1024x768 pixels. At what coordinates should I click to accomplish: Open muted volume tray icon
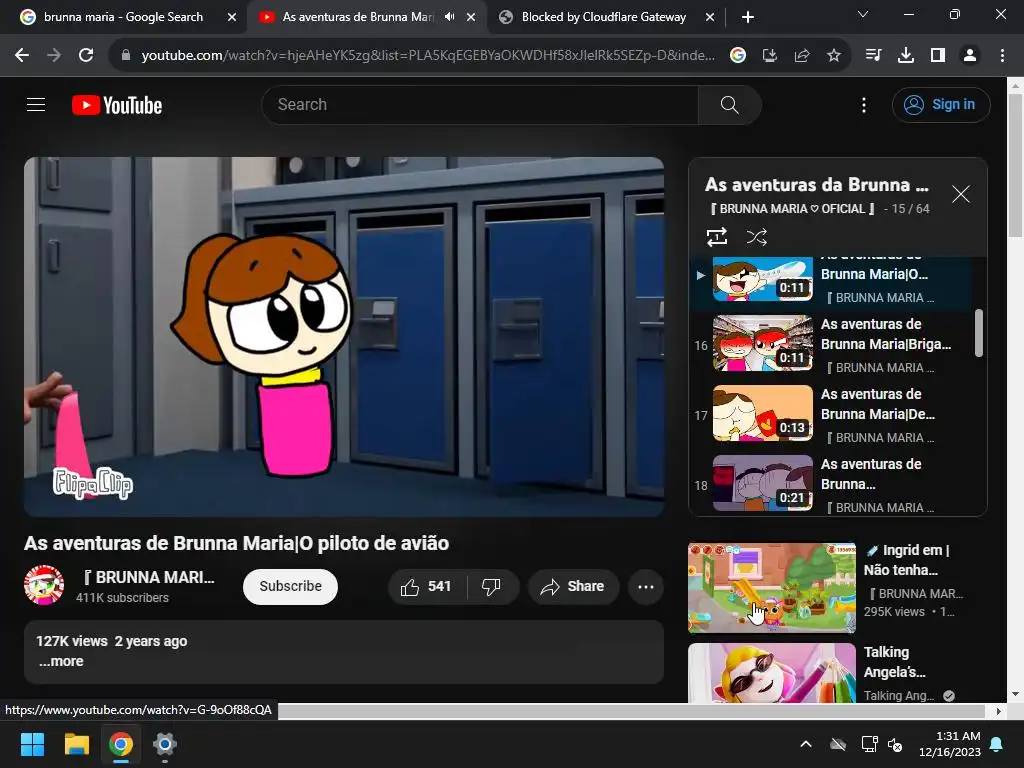(895, 744)
